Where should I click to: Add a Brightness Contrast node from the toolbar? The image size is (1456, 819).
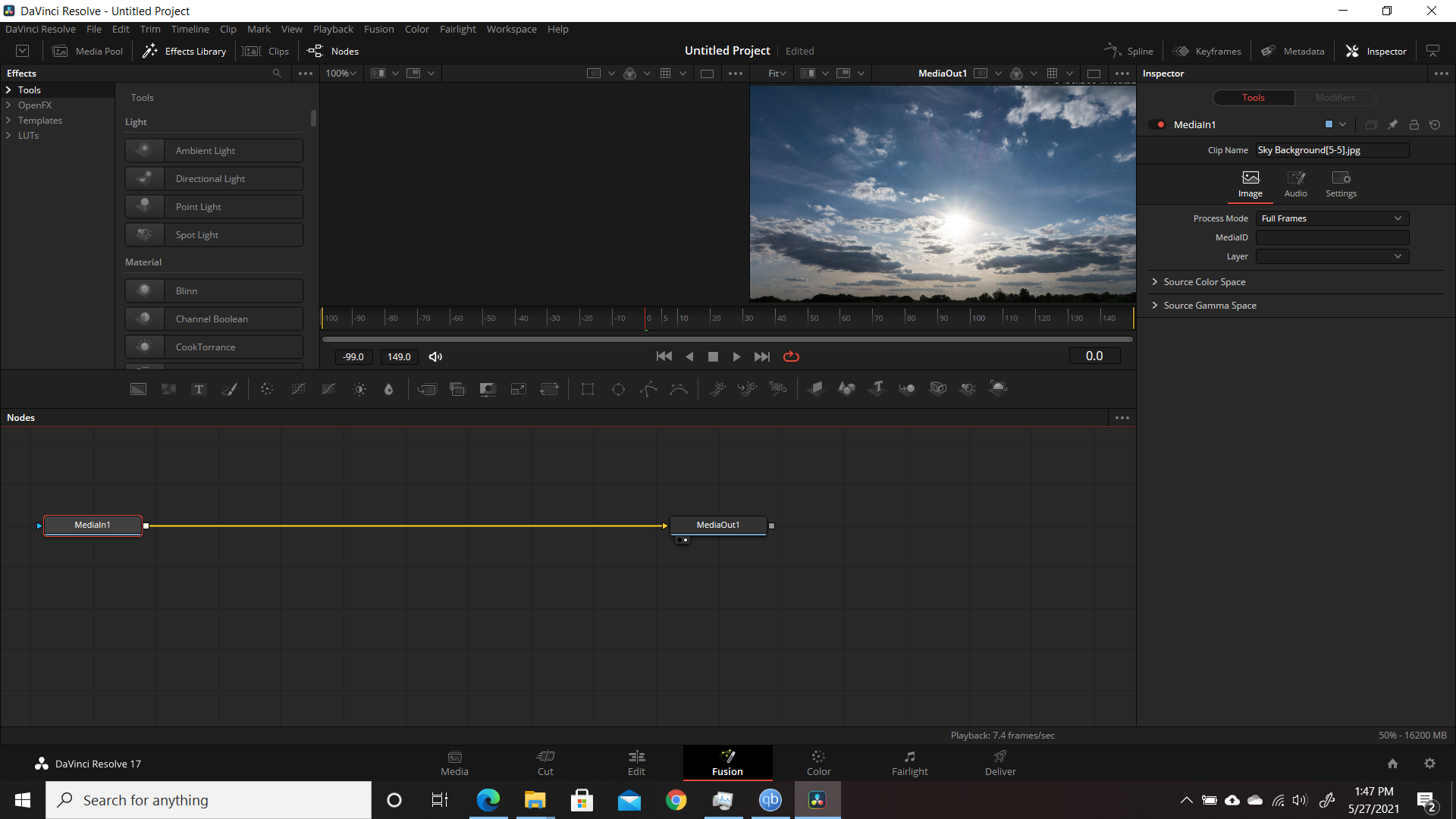[359, 389]
